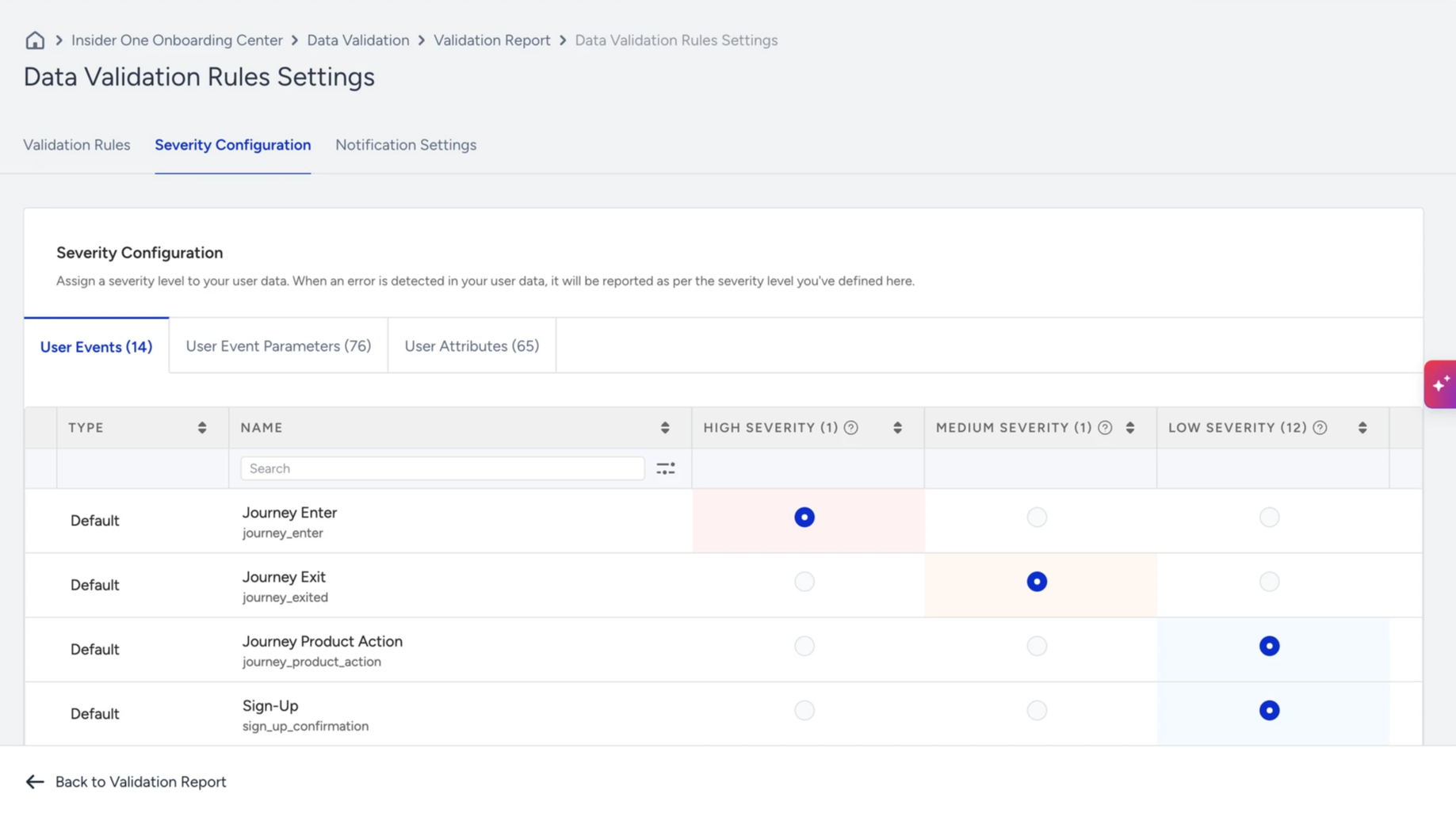Click the journey_enter event key text

283,533
